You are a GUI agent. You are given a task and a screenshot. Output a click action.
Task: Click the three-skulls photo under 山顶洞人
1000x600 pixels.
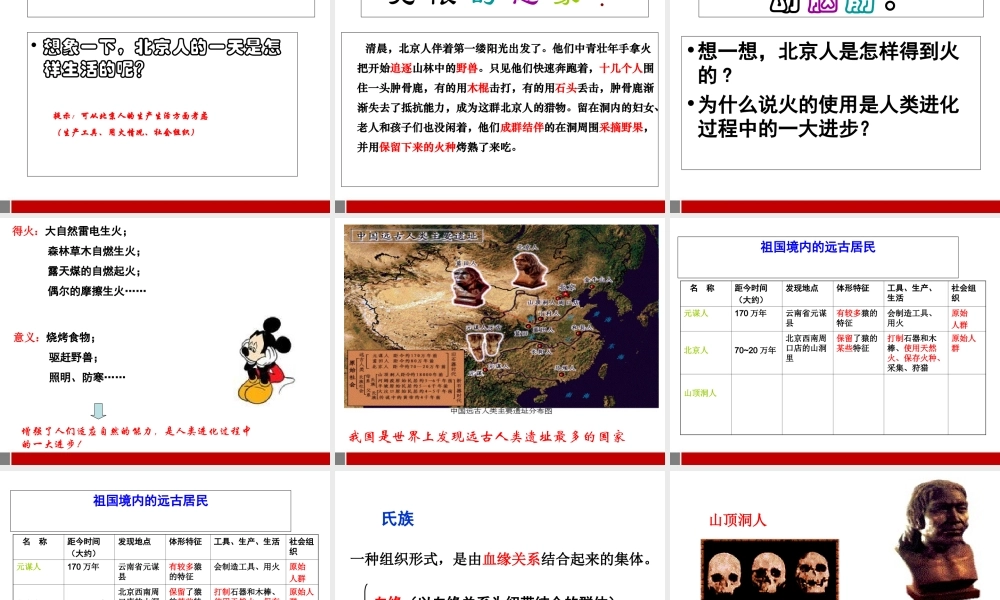[x=770, y=569]
